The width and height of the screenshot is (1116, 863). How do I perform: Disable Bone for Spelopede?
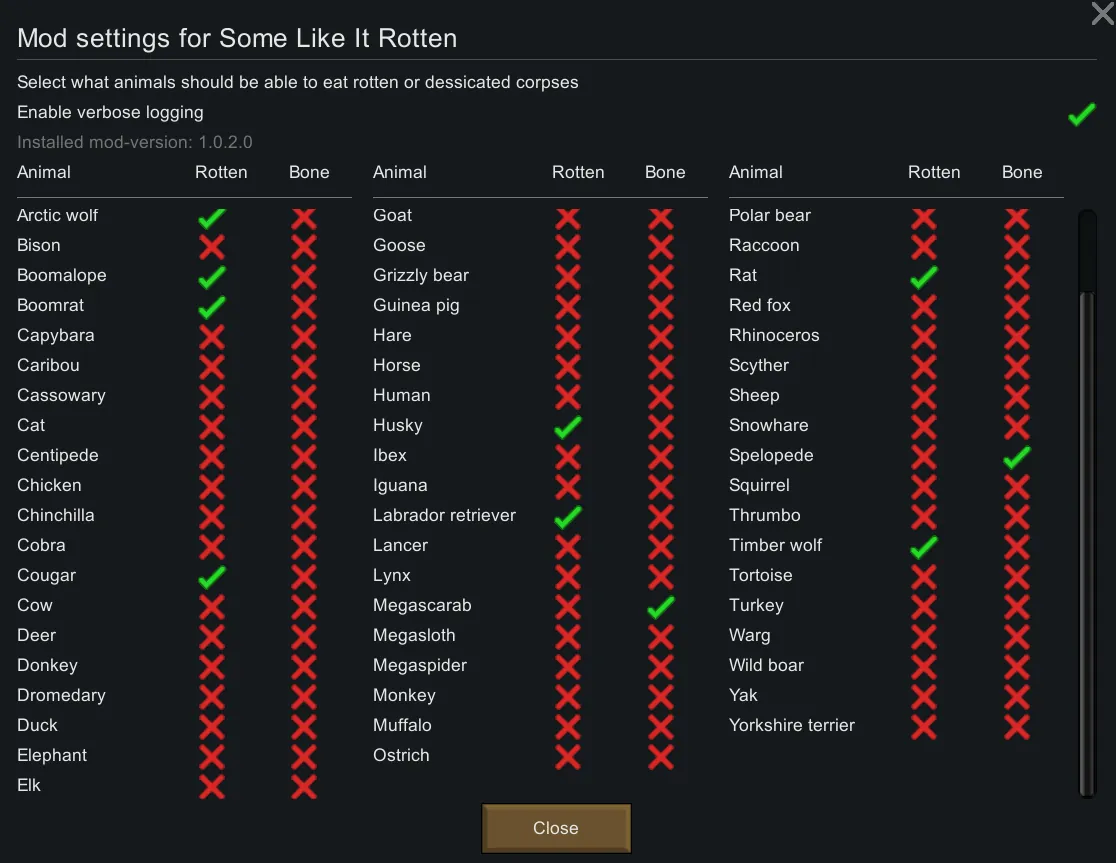[1017, 457]
